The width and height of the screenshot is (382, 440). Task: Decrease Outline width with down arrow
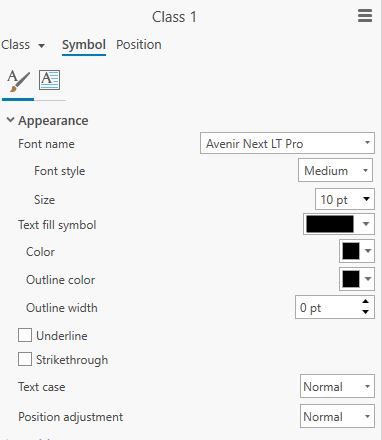[366, 312]
